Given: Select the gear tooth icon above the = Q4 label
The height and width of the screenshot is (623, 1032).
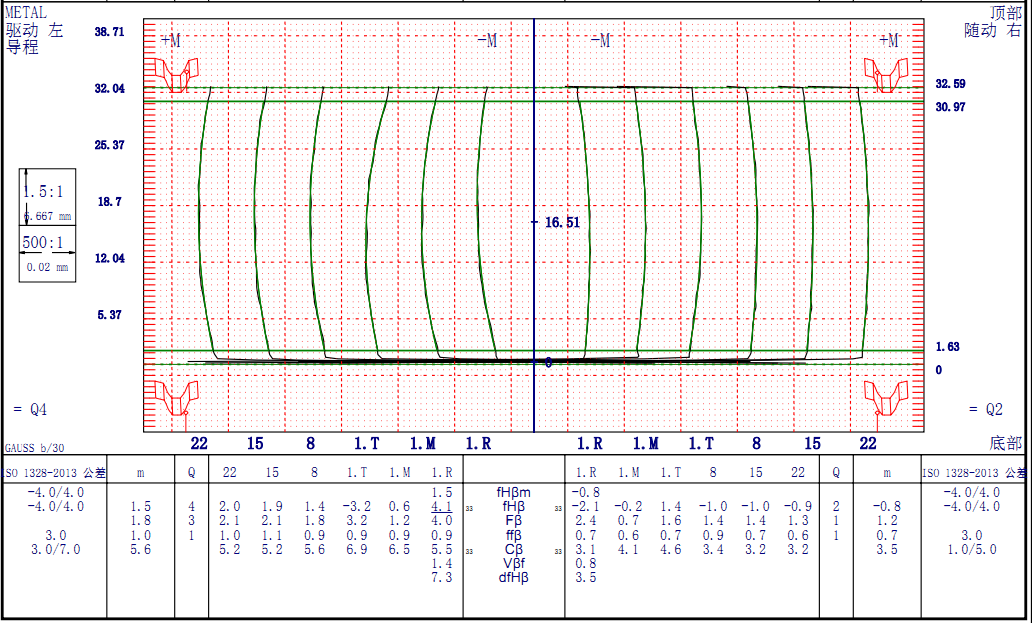Looking at the screenshot, I should (176, 398).
